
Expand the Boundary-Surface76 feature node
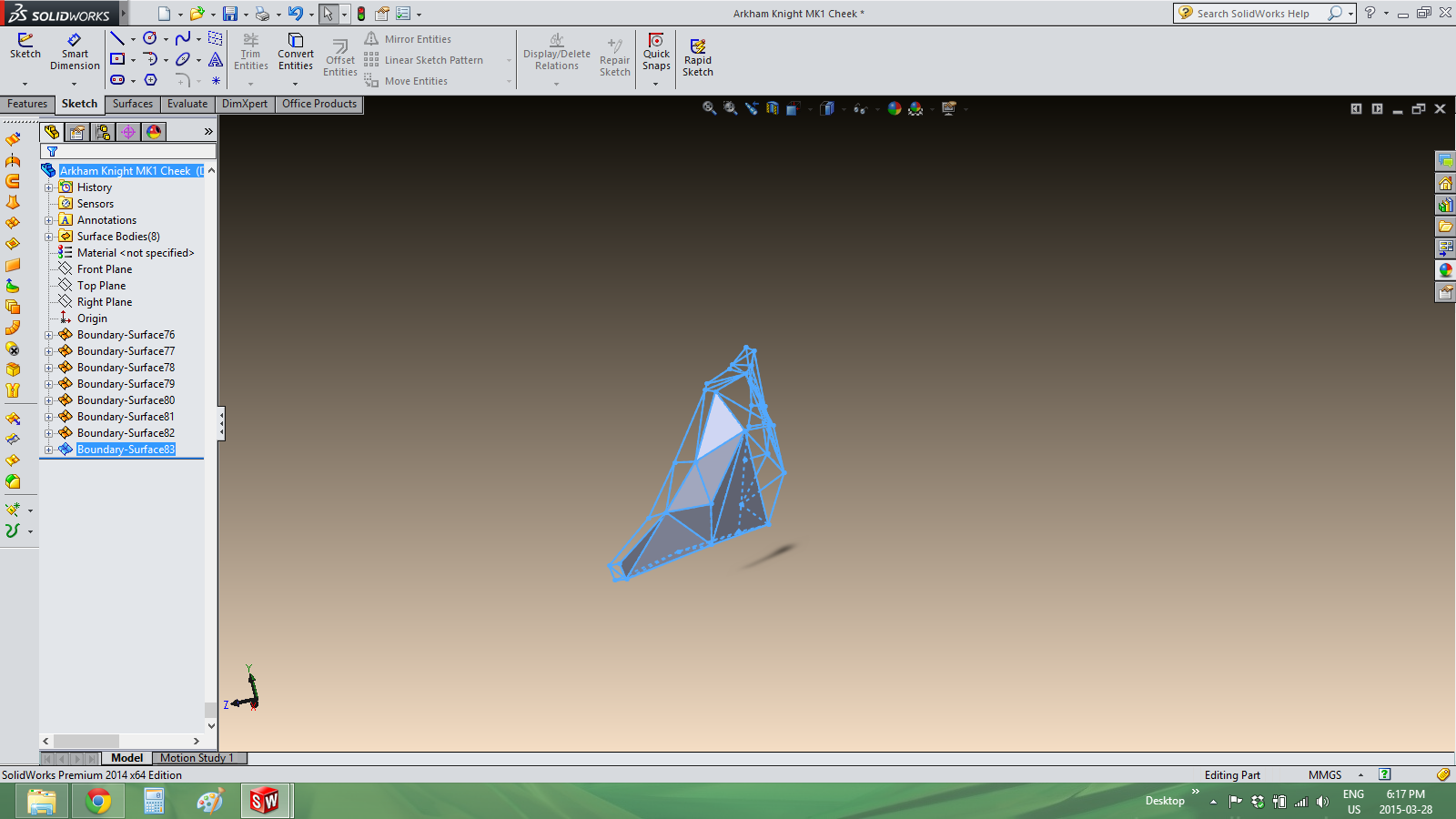pyautogui.click(x=49, y=335)
